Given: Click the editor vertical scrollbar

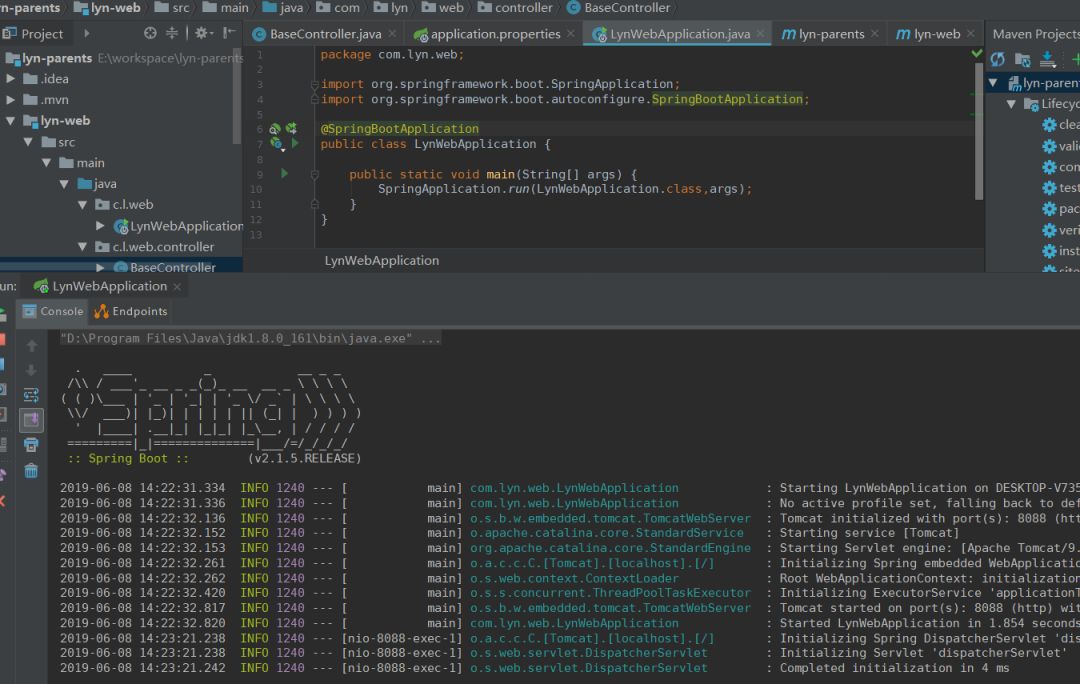Looking at the screenshot, I should (978, 130).
